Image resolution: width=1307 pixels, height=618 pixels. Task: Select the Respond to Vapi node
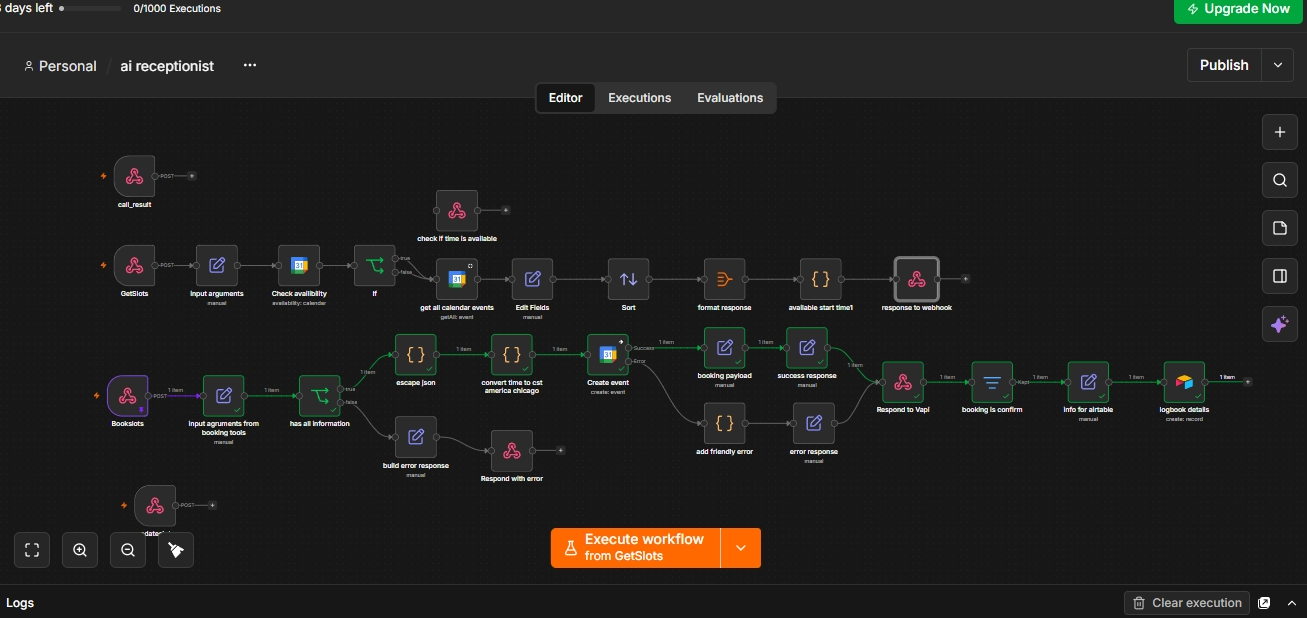click(903, 382)
